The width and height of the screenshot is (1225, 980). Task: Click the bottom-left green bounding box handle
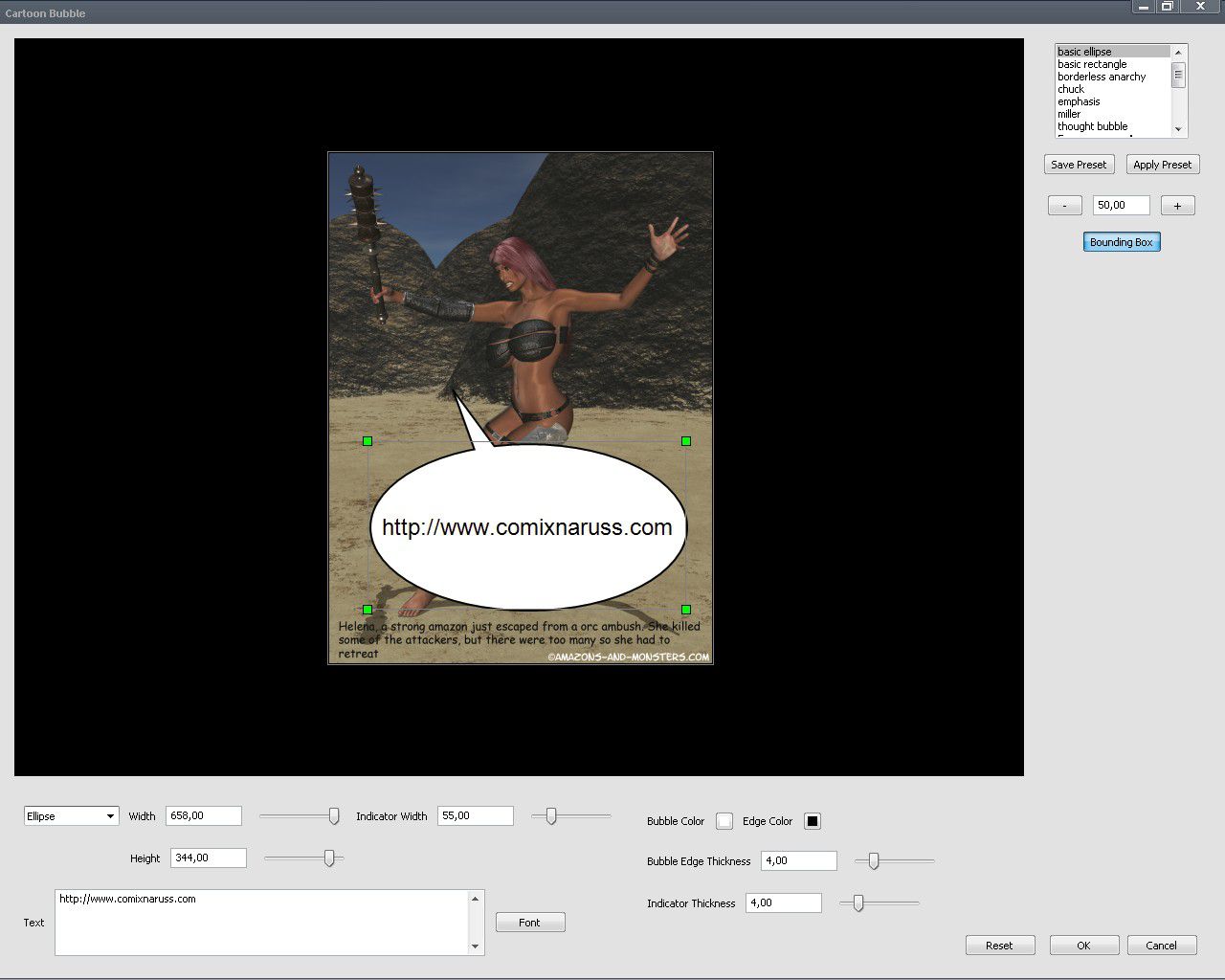coord(367,610)
